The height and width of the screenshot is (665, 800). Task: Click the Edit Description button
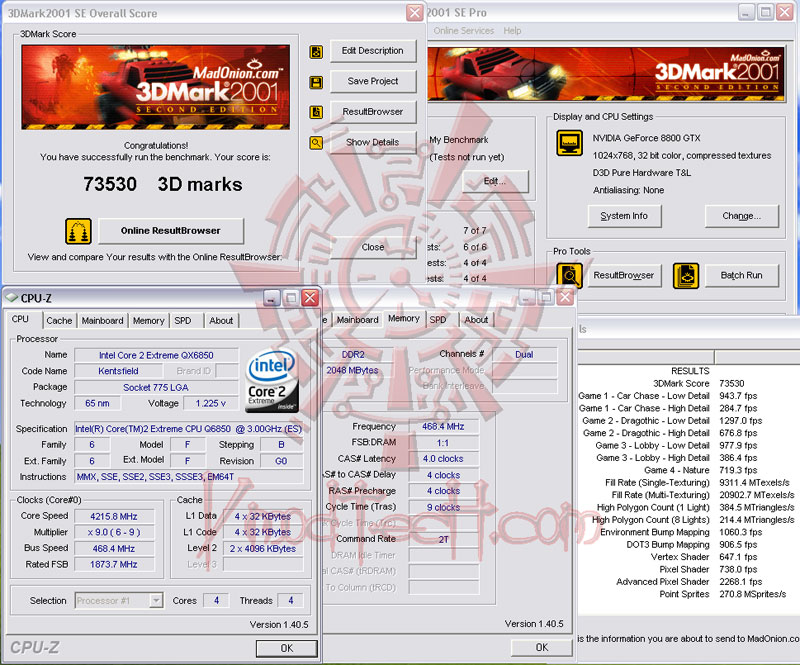click(x=373, y=51)
